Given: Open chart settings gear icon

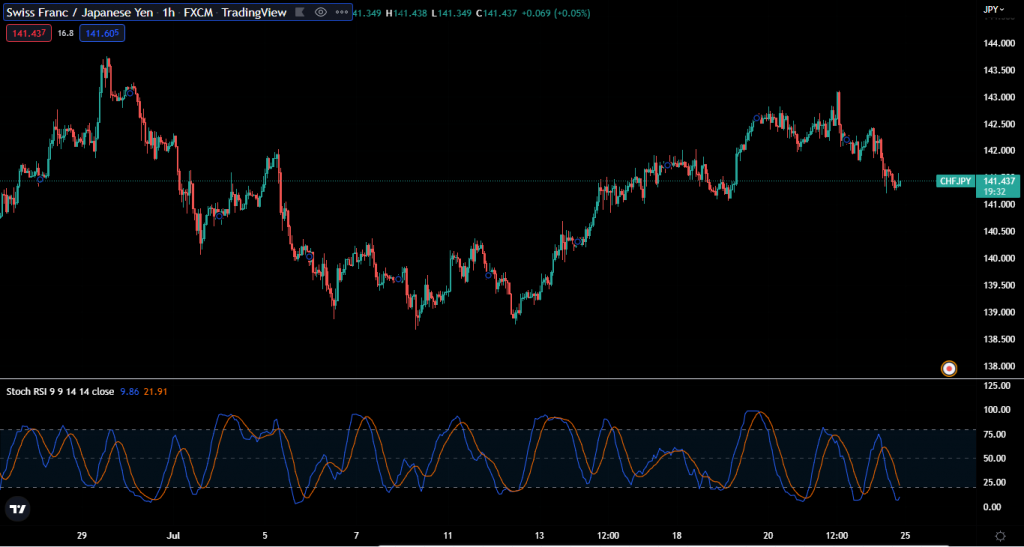Looking at the screenshot, I should tap(998, 536).
